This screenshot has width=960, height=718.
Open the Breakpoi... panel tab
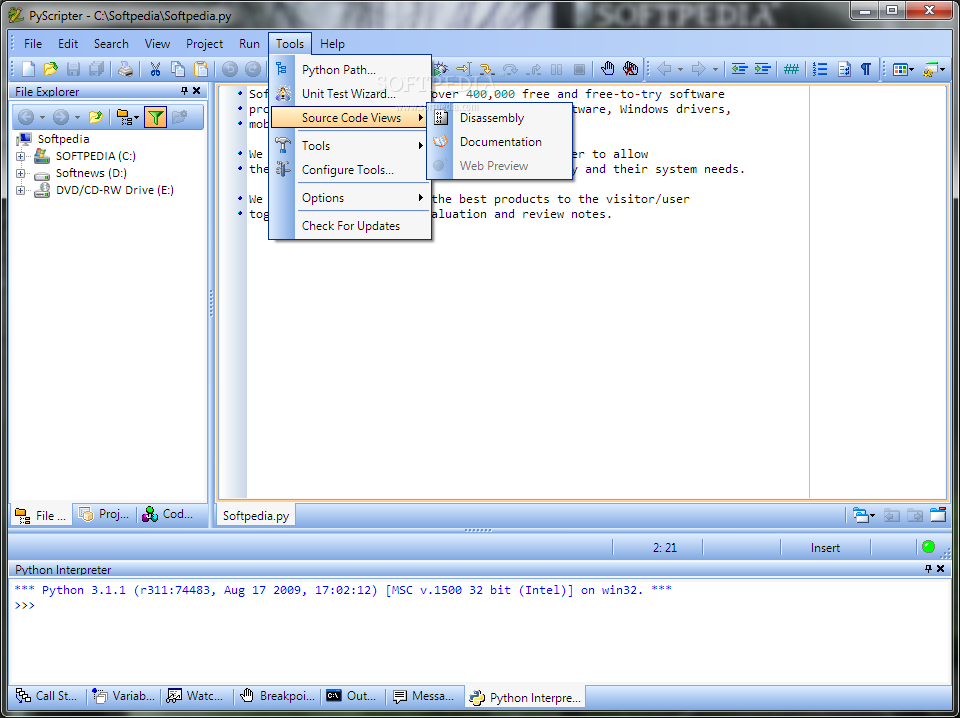point(278,695)
